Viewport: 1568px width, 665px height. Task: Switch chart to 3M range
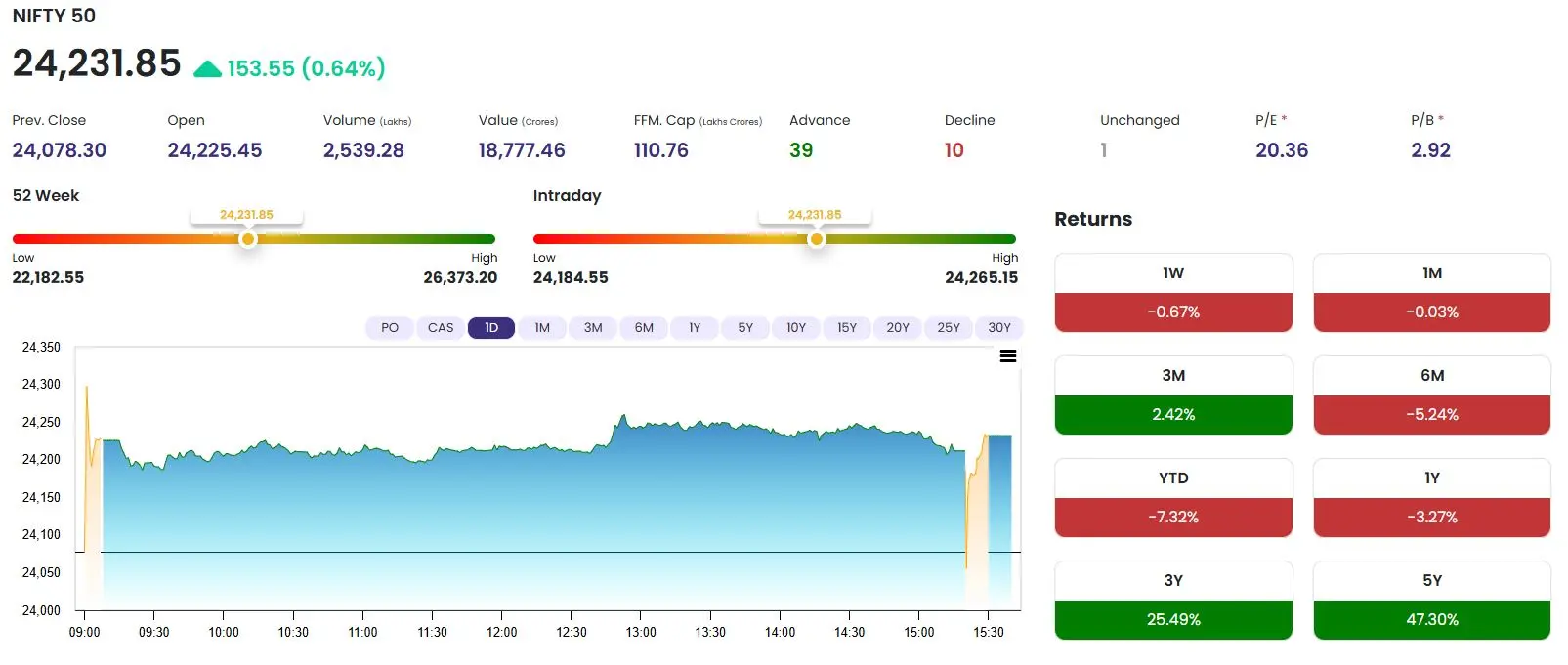point(593,328)
